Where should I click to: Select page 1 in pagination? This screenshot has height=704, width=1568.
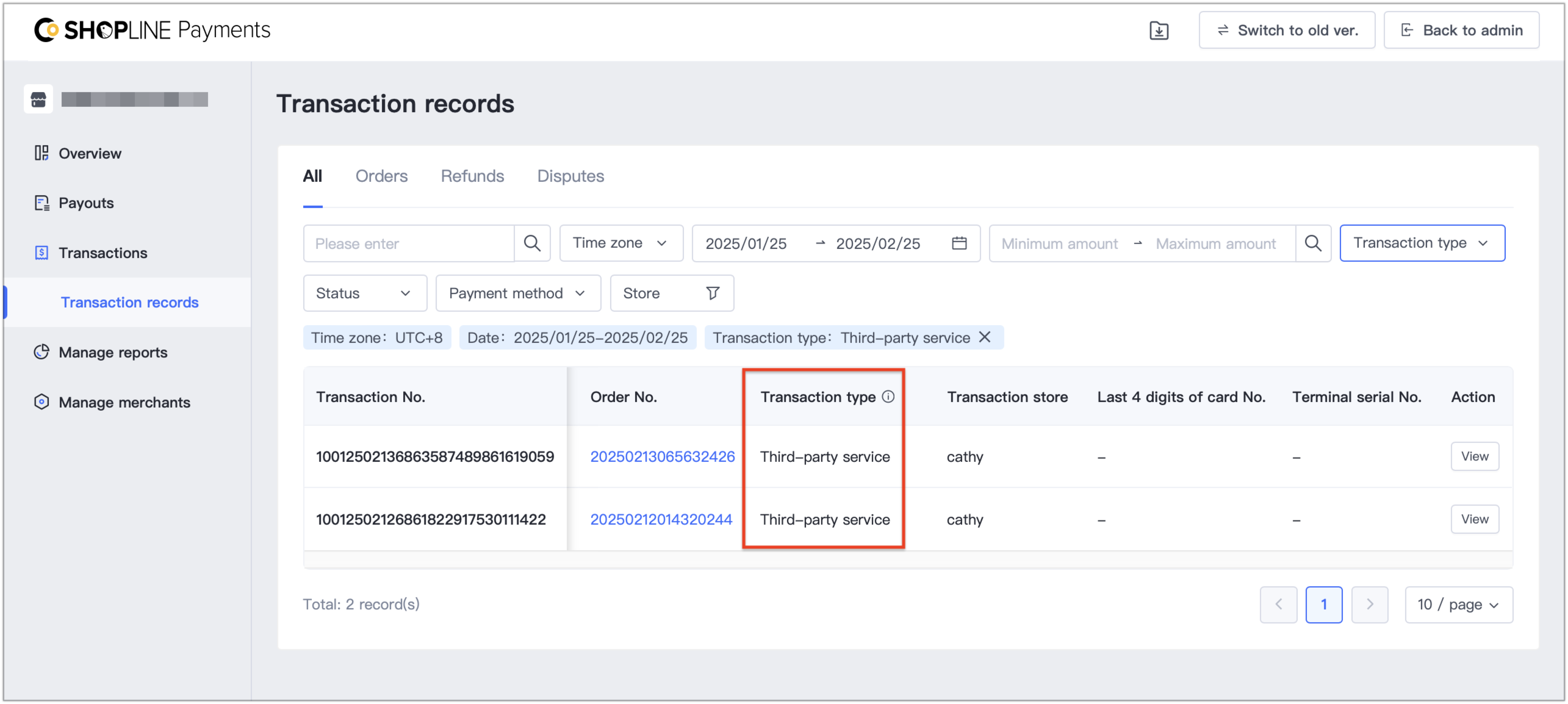coord(1323,605)
